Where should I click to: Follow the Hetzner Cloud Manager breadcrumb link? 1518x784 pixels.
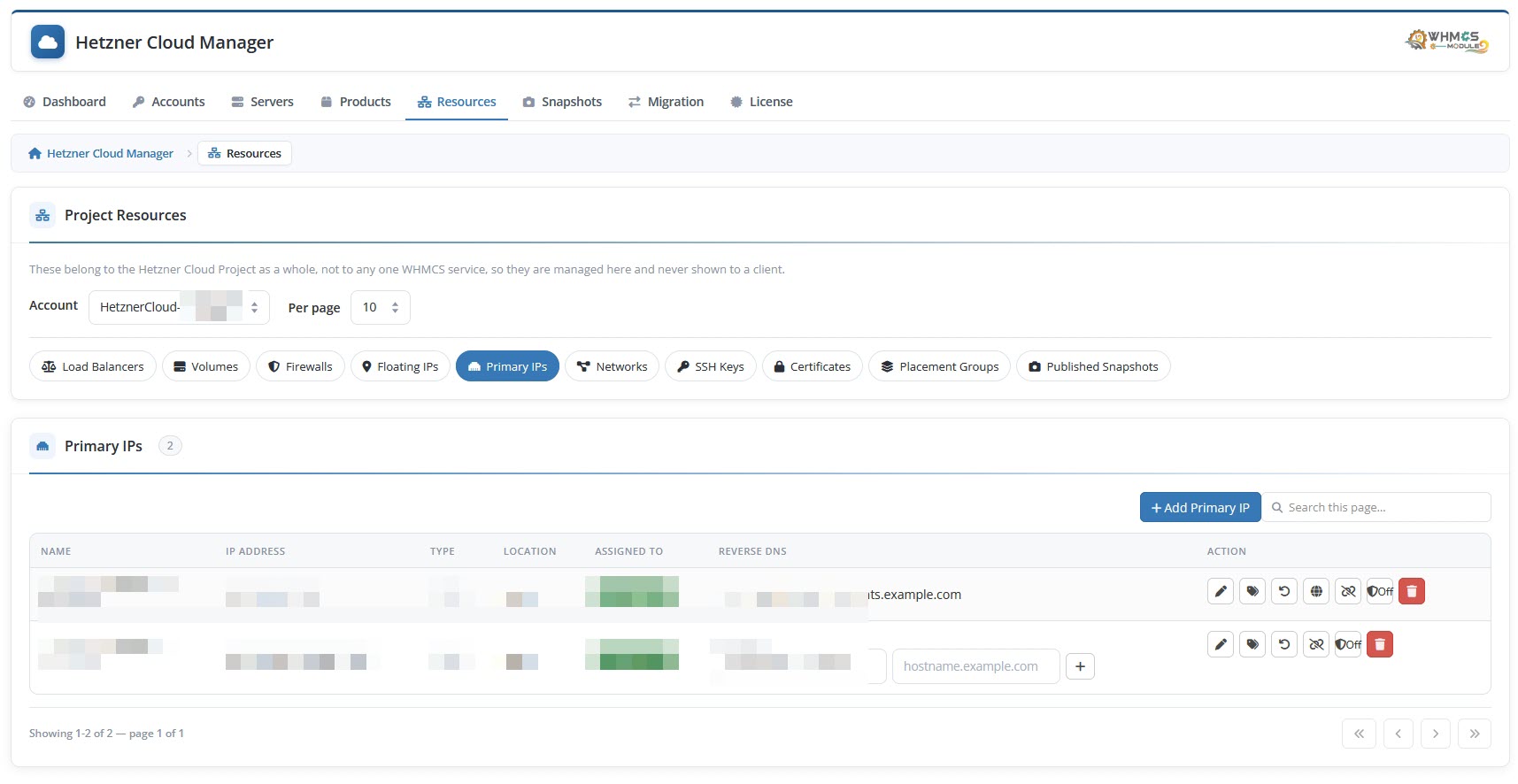point(101,153)
